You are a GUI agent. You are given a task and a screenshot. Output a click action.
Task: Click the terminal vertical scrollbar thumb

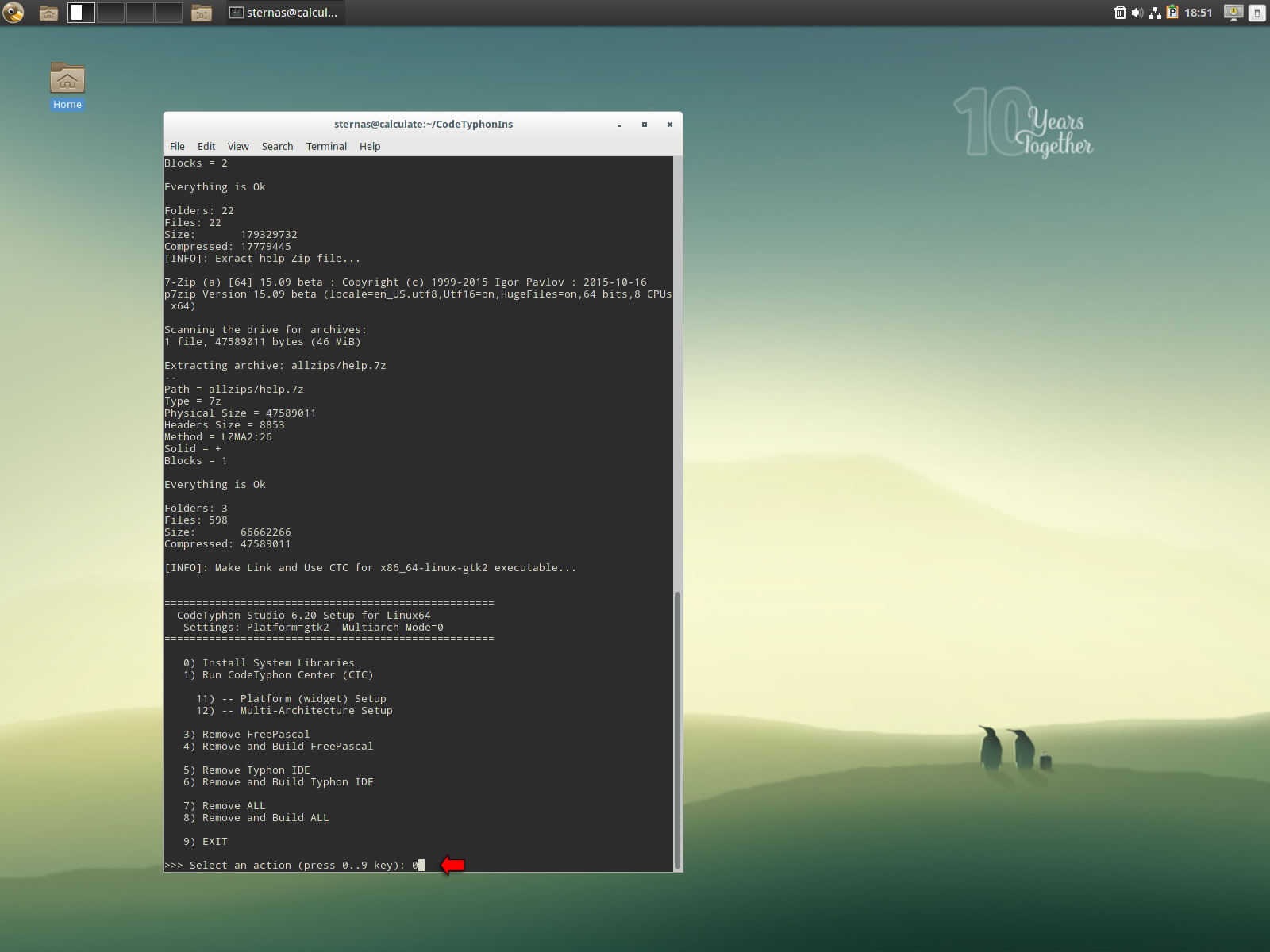click(x=677, y=730)
